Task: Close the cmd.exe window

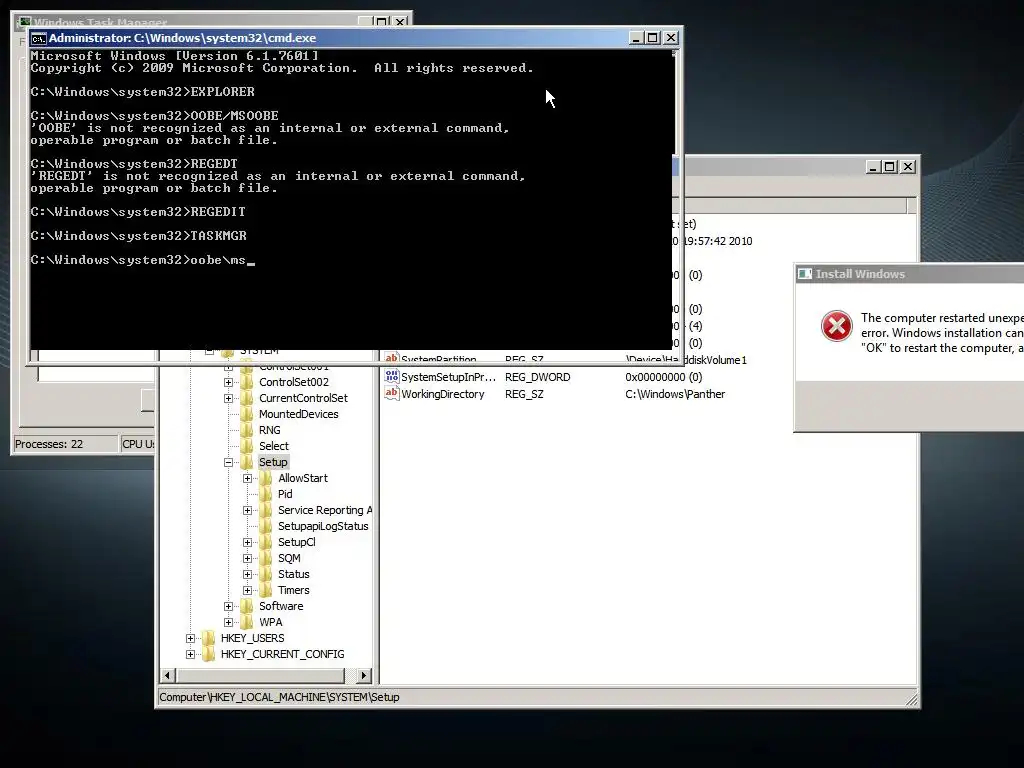Action: coord(671,38)
